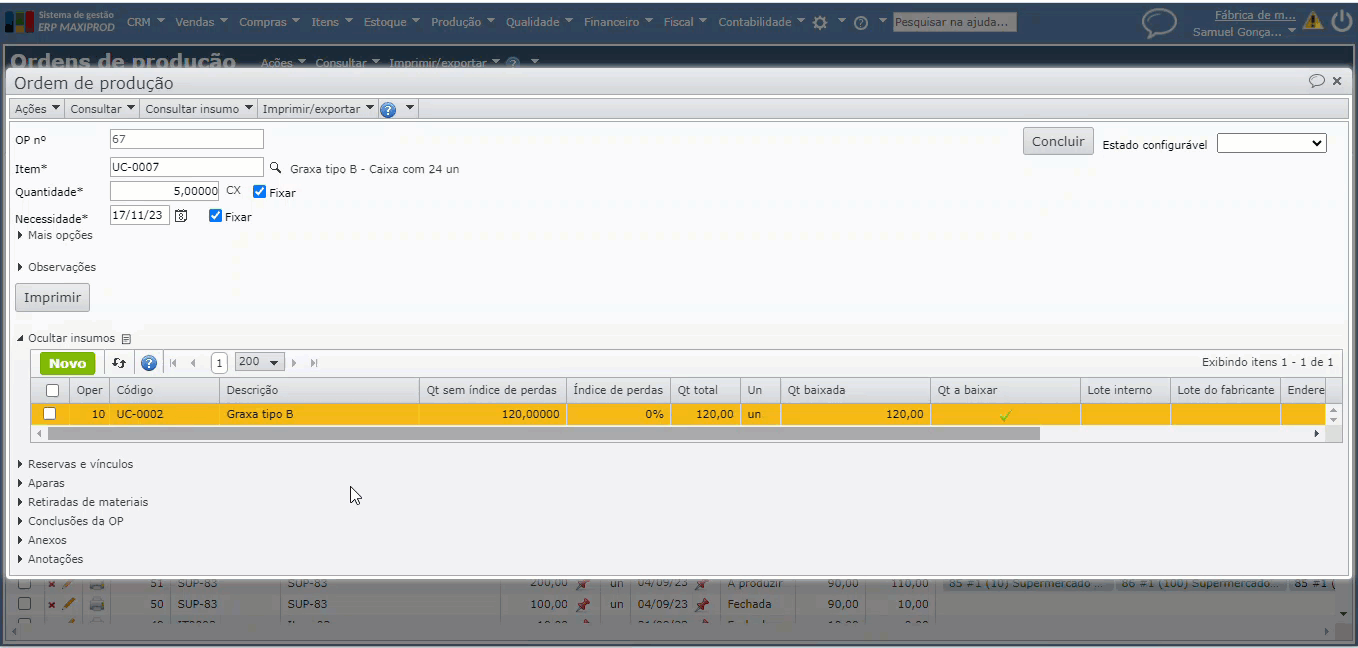The height and width of the screenshot is (648, 1358).
Task: Sort by Descrição column header
Action: pos(319,390)
